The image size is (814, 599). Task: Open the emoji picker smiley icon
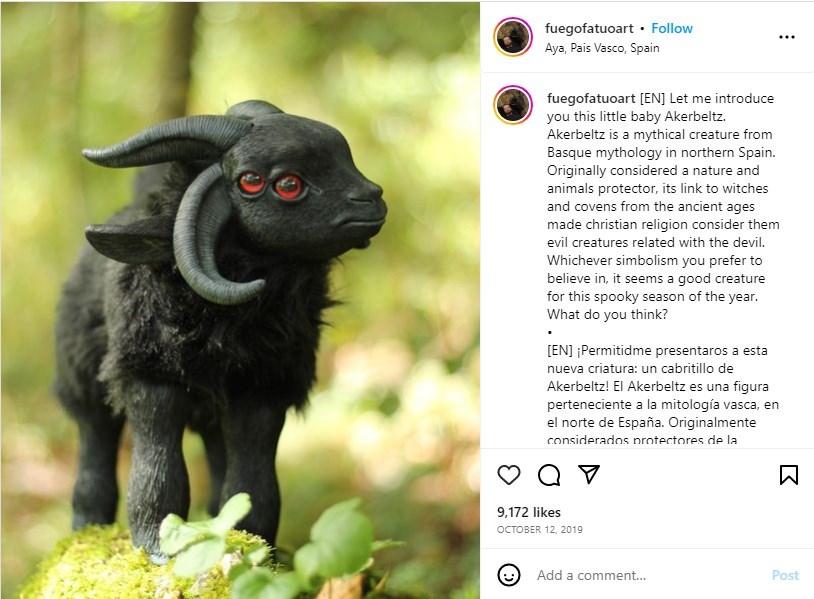click(x=509, y=575)
